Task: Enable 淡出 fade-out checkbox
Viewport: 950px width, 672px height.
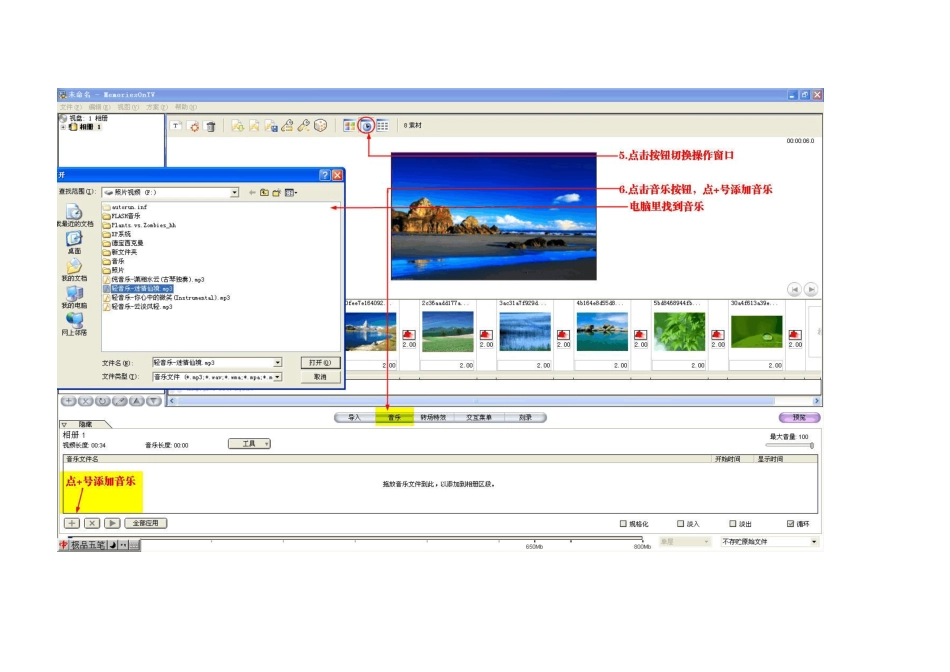Action: click(732, 524)
